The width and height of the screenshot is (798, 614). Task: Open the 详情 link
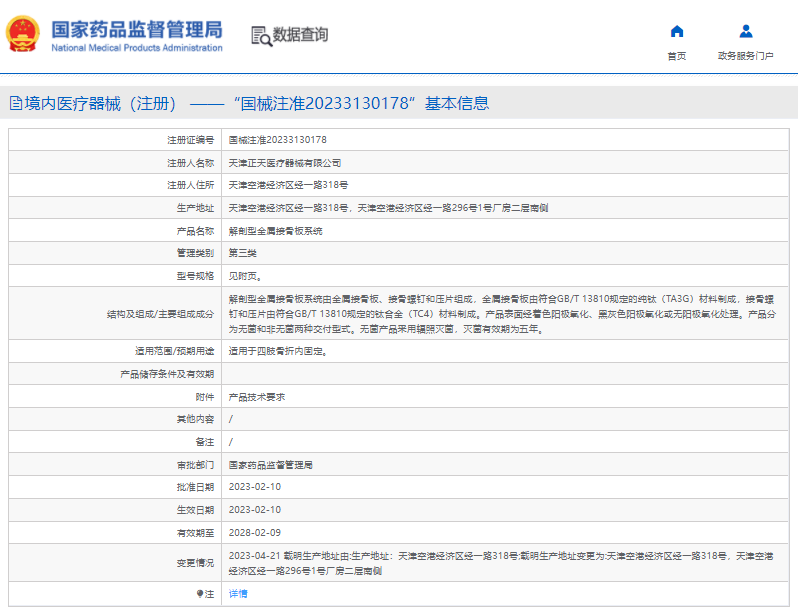(238, 594)
